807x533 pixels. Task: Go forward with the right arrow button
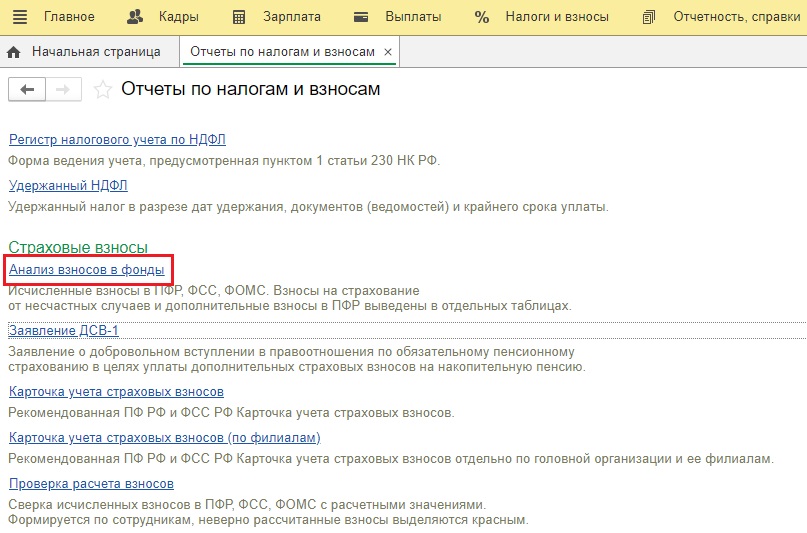pyautogui.click(x=63, y=90)
